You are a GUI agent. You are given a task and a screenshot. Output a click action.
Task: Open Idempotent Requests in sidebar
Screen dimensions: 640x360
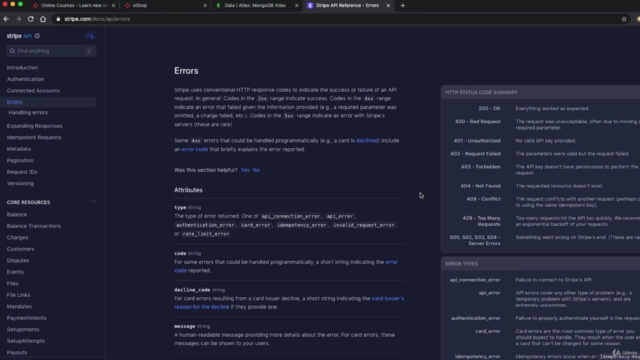[34, 138]
